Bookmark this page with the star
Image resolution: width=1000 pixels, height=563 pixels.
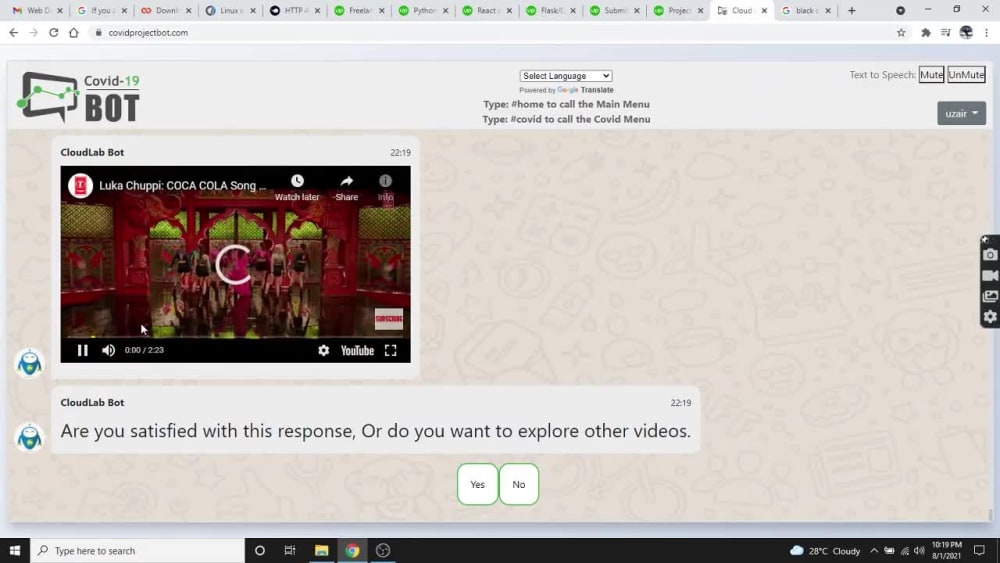(x=901, y=33)
